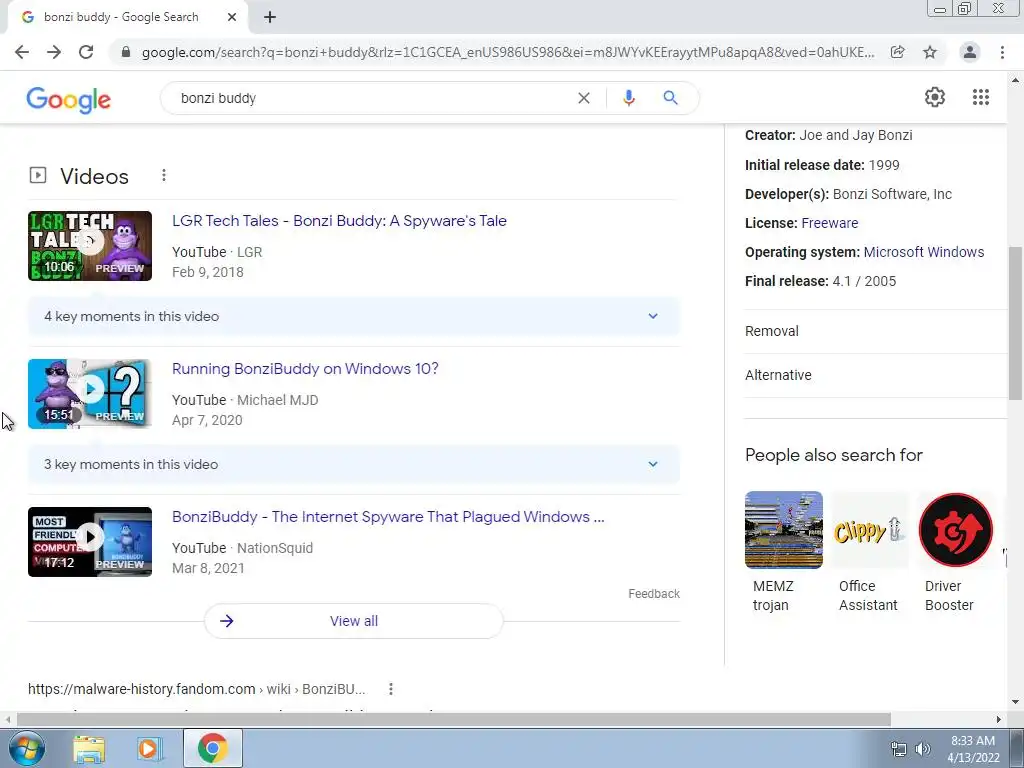1024x768 pixels.
Task: Open File Explorer from the taskbar
Action: pos(89,748)
